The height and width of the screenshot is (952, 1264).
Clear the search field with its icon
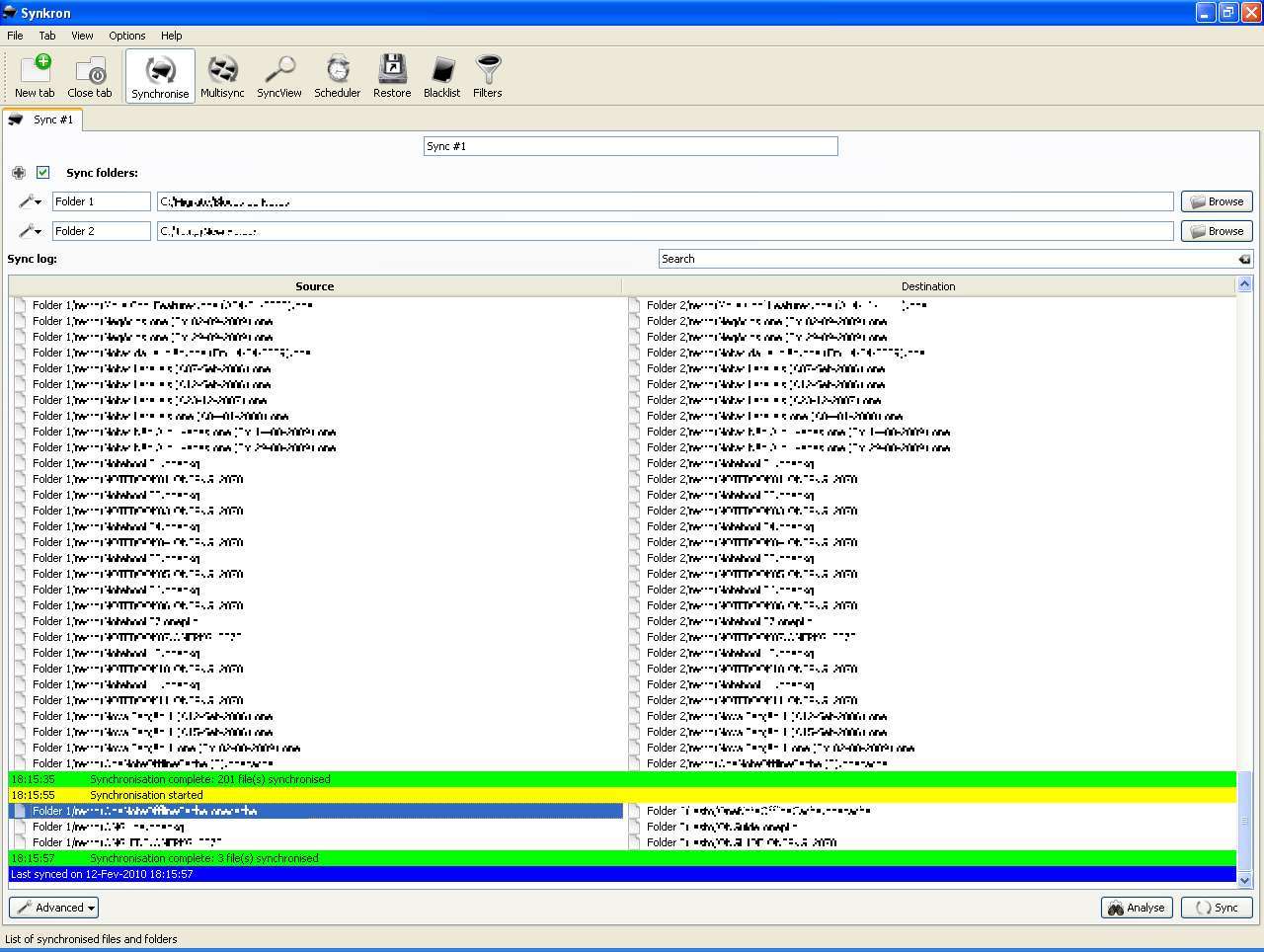(1244, 259)
